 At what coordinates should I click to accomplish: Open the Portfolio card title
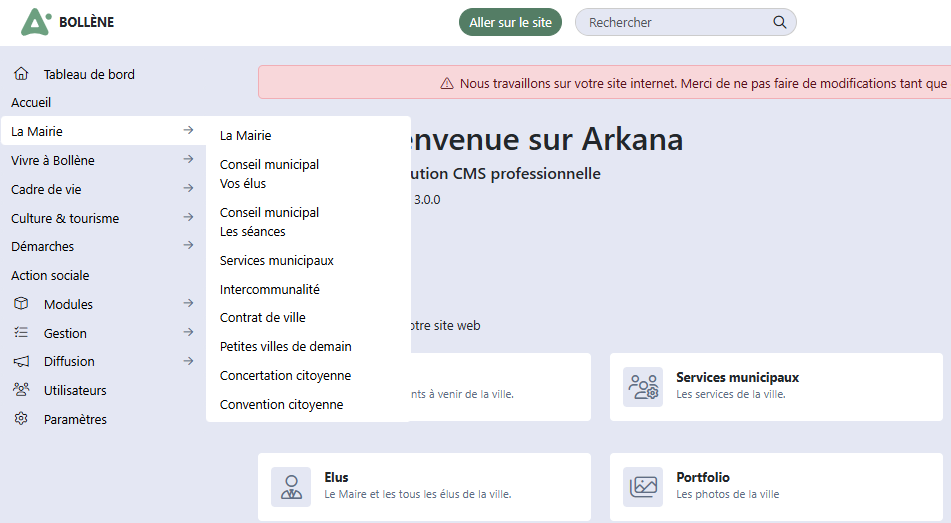point(703,477)
